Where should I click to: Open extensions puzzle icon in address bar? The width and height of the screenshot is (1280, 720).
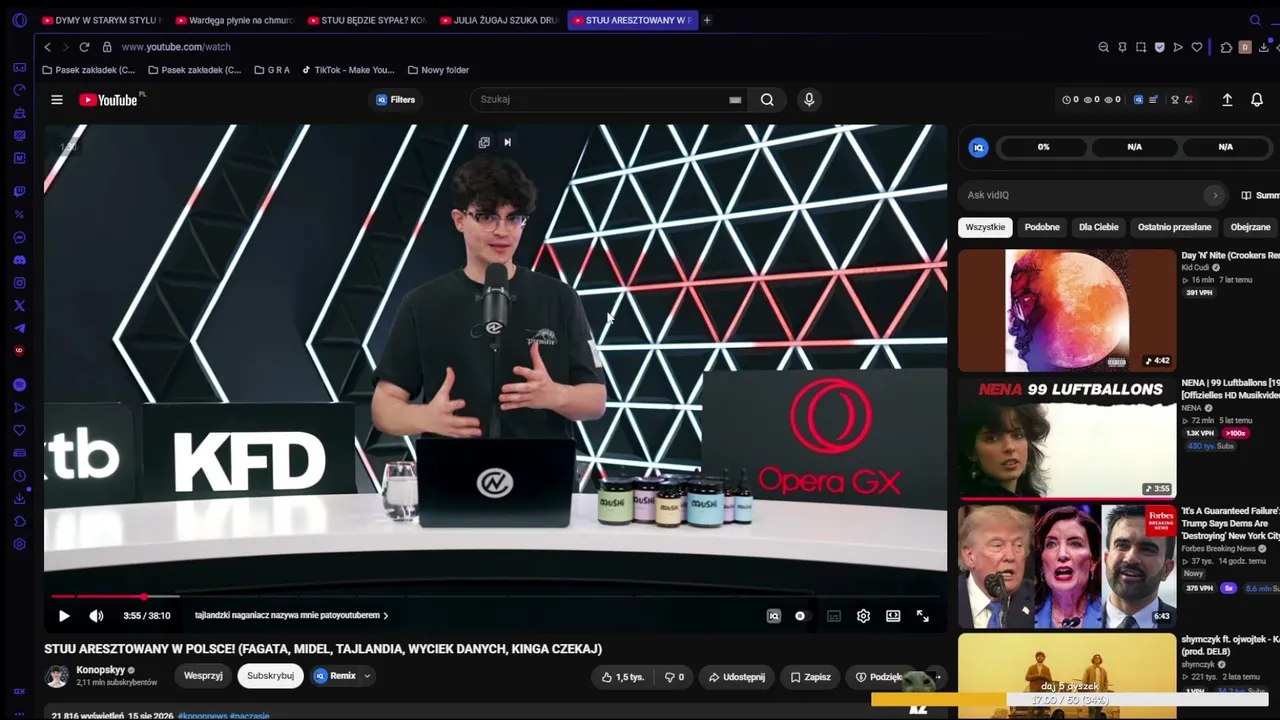click(x=1226, y=47)
